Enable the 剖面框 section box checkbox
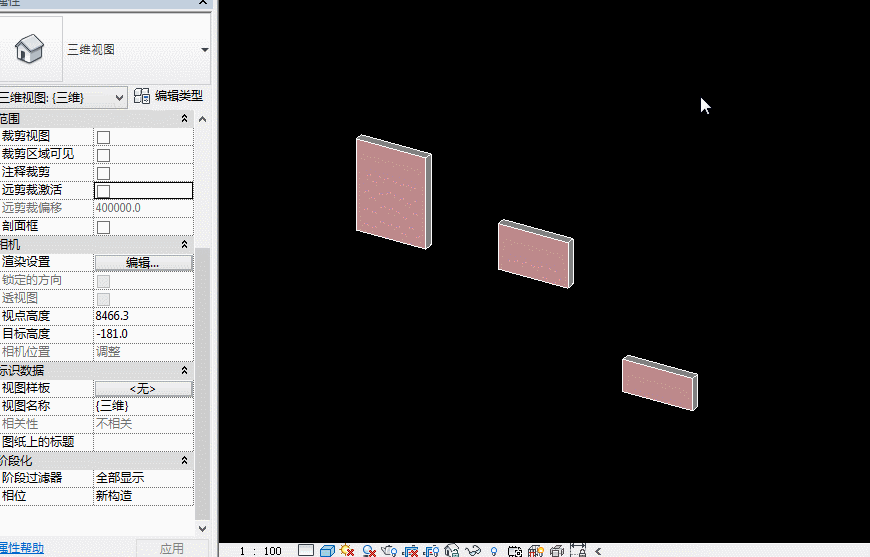Viewport: 870px width, 557px height. pyautogui.click(x=103, y=227)
